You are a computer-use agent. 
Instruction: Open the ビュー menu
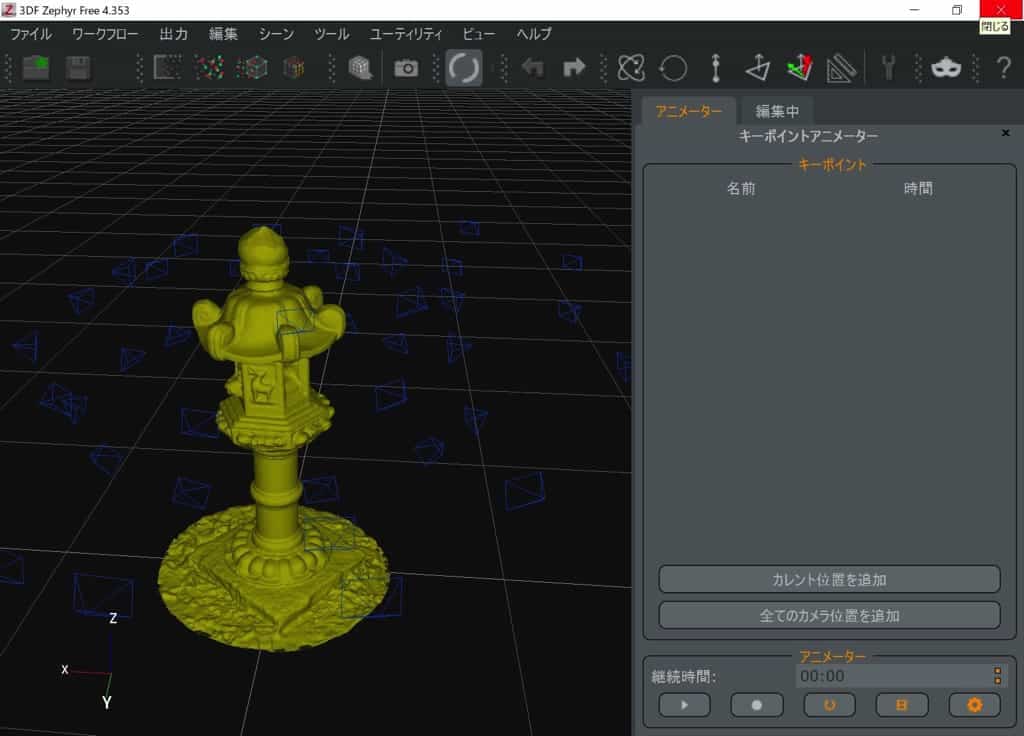click(479, 34)
